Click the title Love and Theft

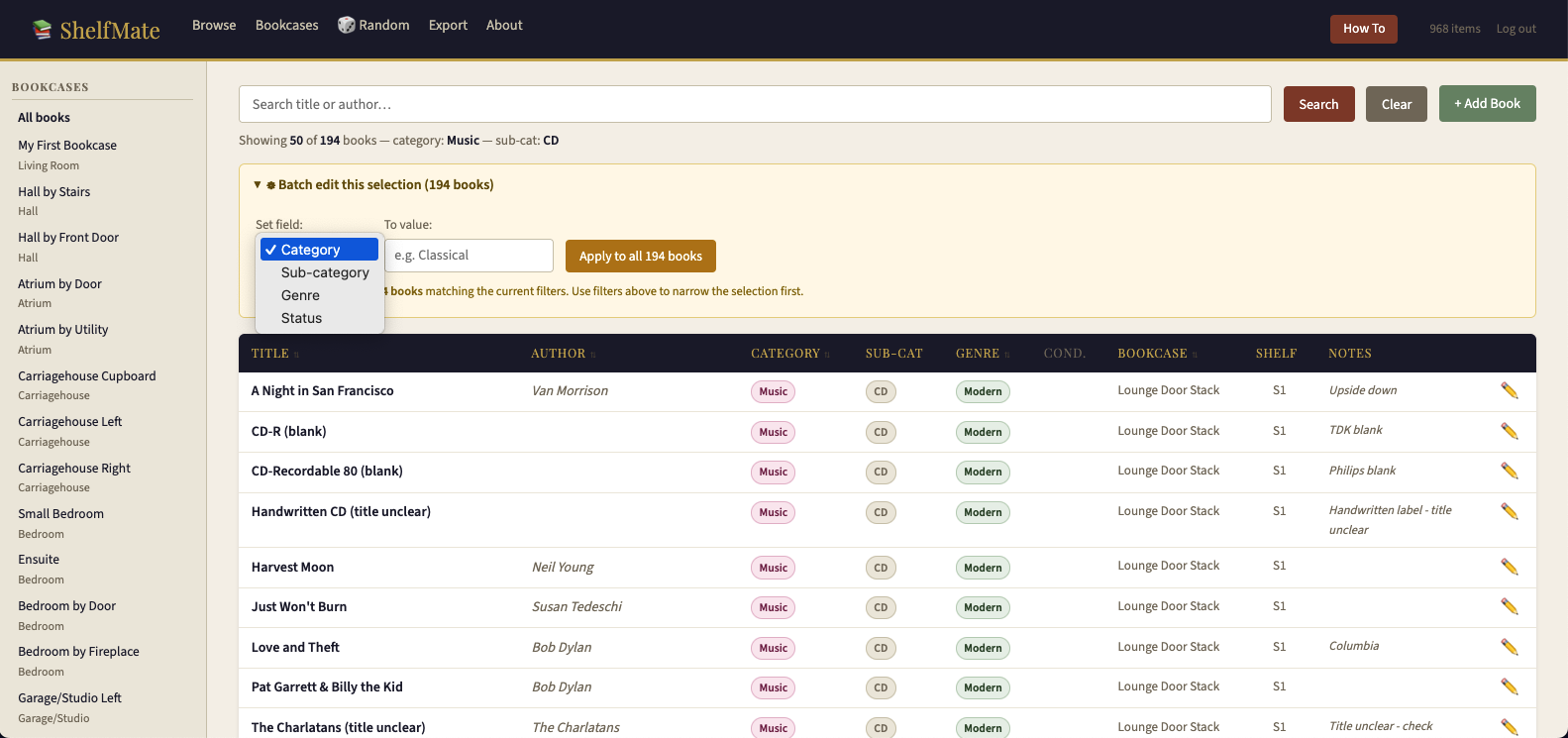click(x=295, y=647)
